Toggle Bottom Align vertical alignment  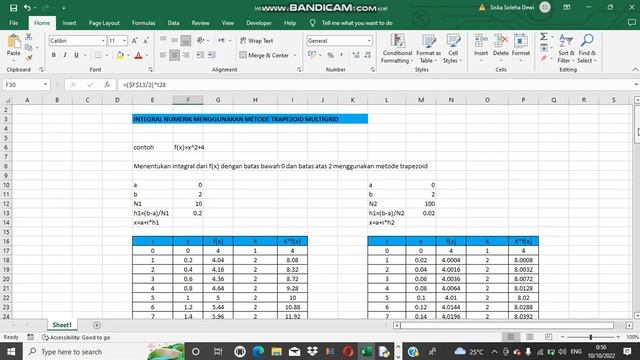pos(186,40)
